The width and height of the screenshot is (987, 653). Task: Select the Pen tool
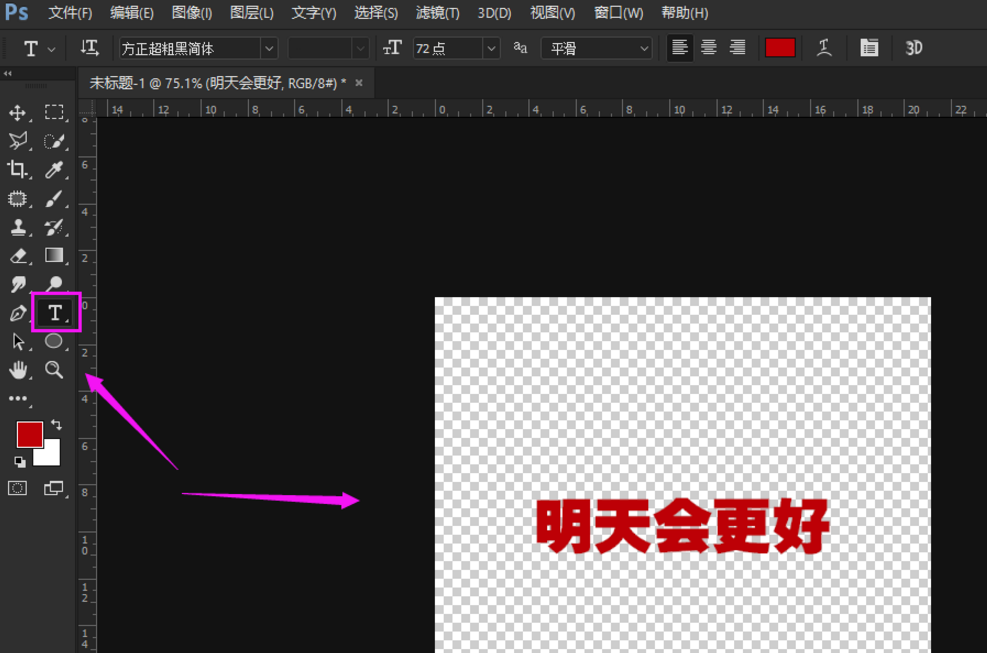[x=17, y=312]
